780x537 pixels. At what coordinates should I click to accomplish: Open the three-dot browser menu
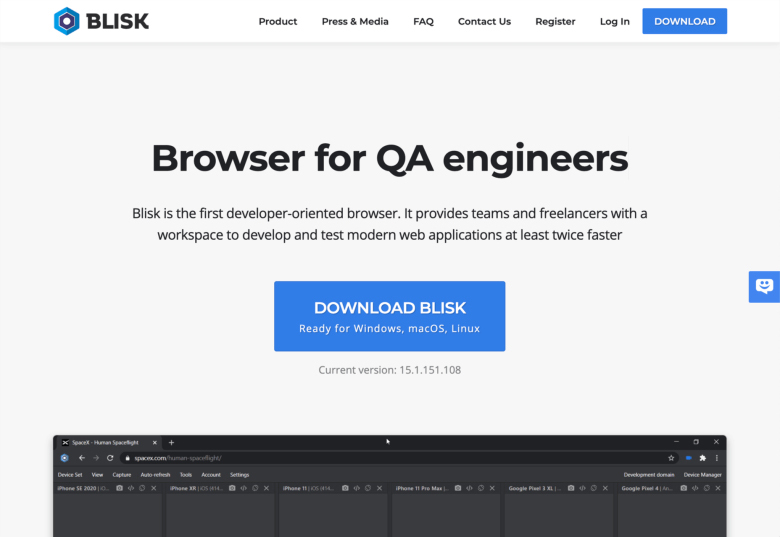pyautogui.click(x=717, y=458)
